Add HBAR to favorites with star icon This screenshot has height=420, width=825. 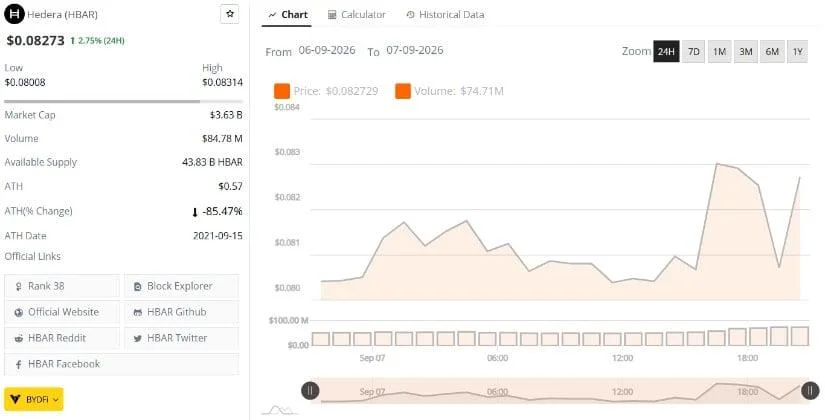pyautogui.click(x=230, y=14)
